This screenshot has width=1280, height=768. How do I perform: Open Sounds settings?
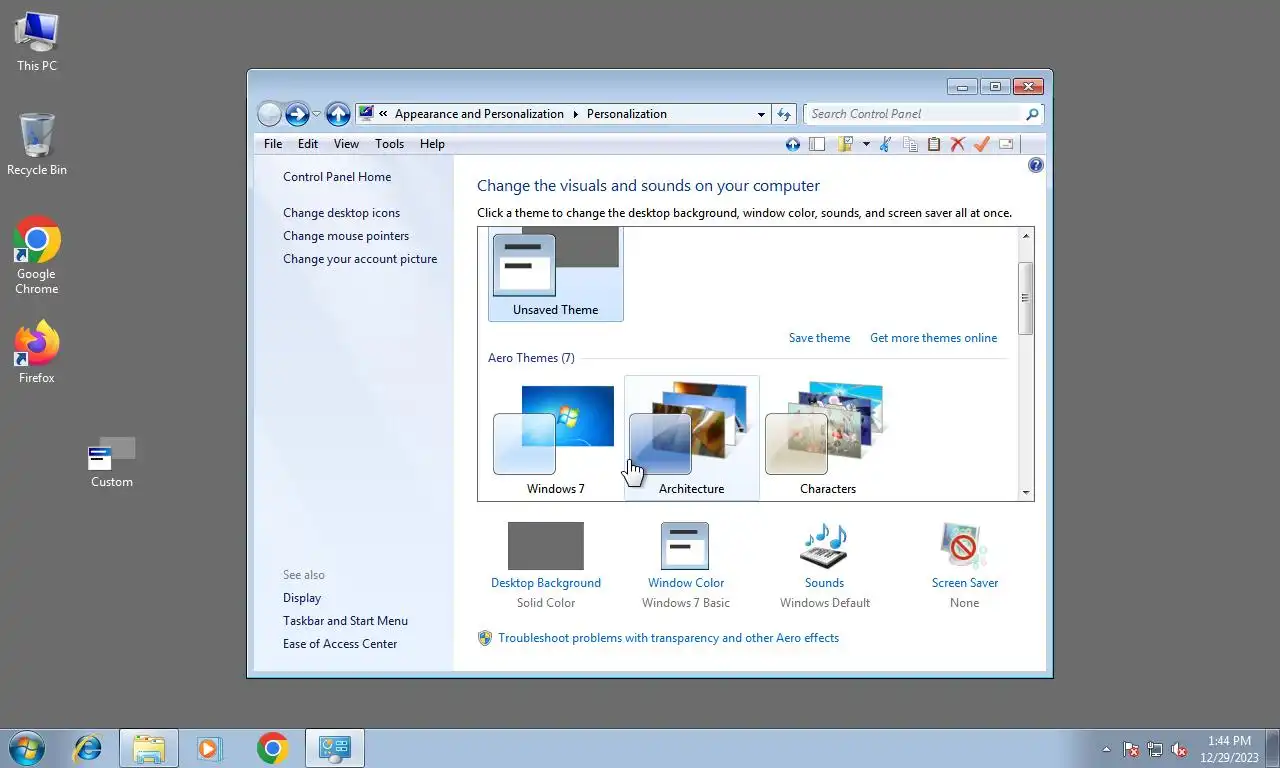click(825, 565)
